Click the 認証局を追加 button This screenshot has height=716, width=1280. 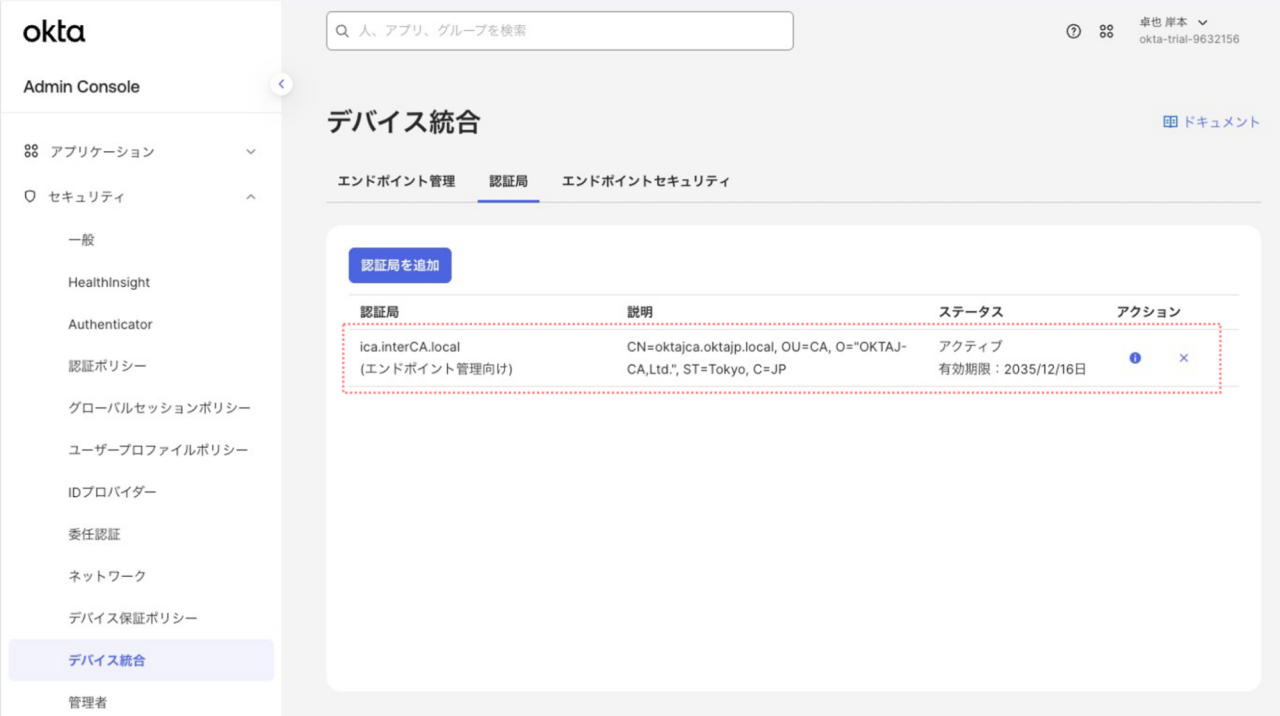point(400,266)
